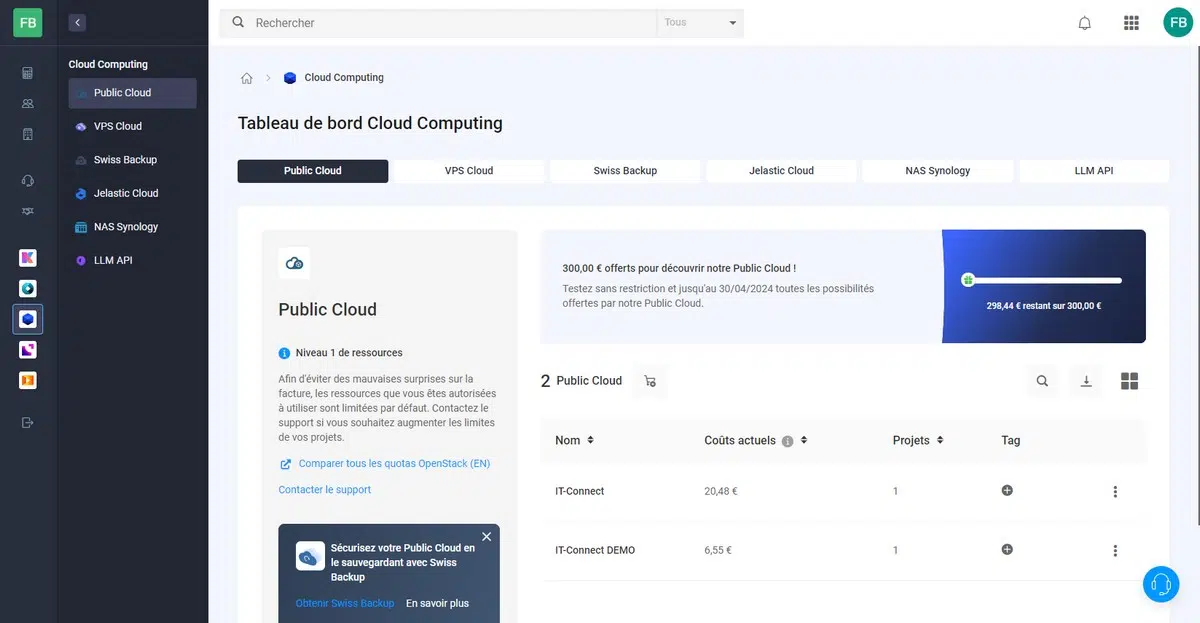Screen dimensions: 1200x623
Task: Click the Contacter le support link
Action: pos(325,490)
